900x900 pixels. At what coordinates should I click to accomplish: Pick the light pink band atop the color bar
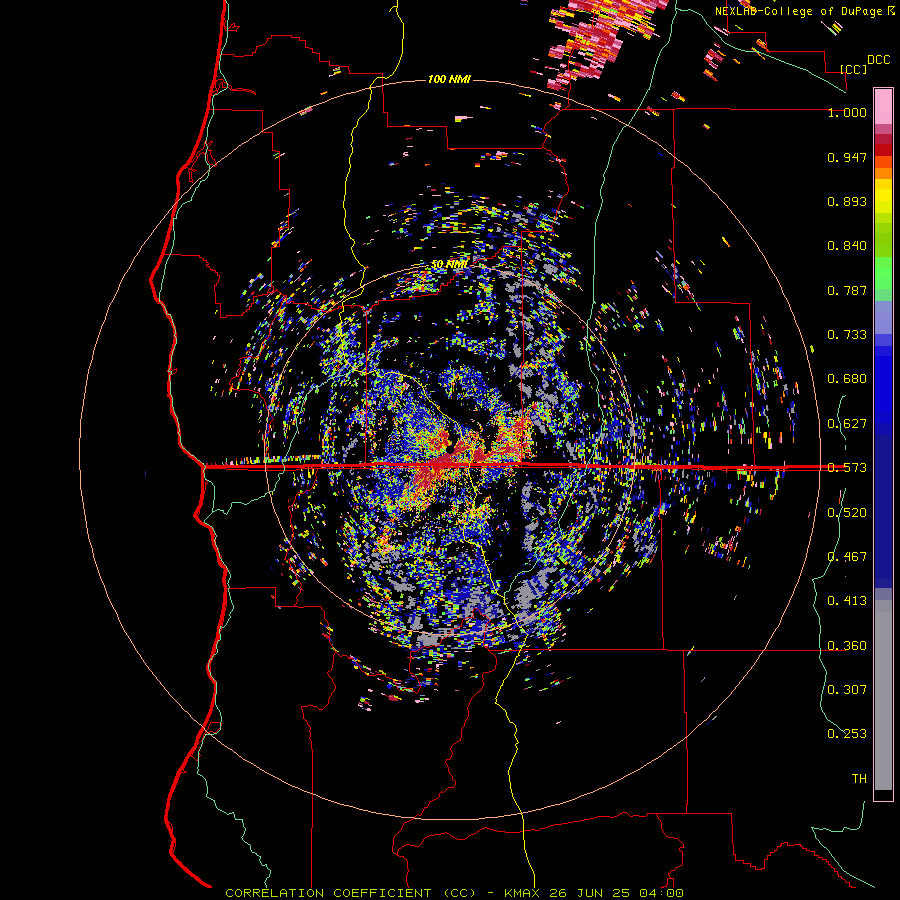(883, 106)
